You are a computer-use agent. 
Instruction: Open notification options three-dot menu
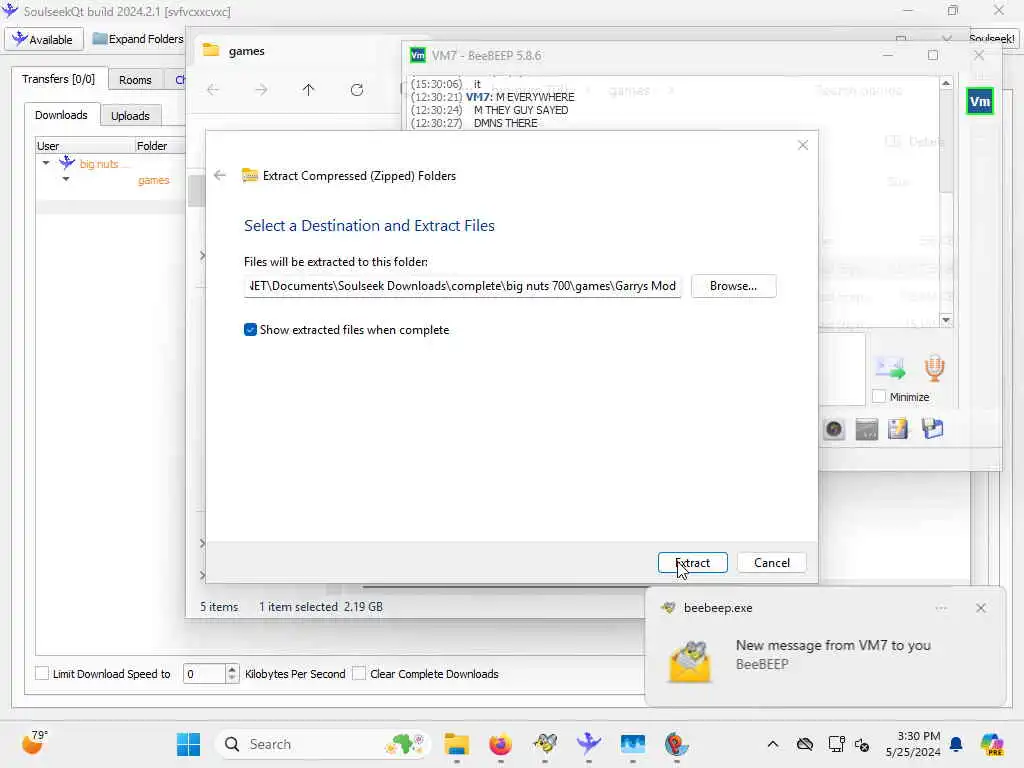(x=941, y=608)
